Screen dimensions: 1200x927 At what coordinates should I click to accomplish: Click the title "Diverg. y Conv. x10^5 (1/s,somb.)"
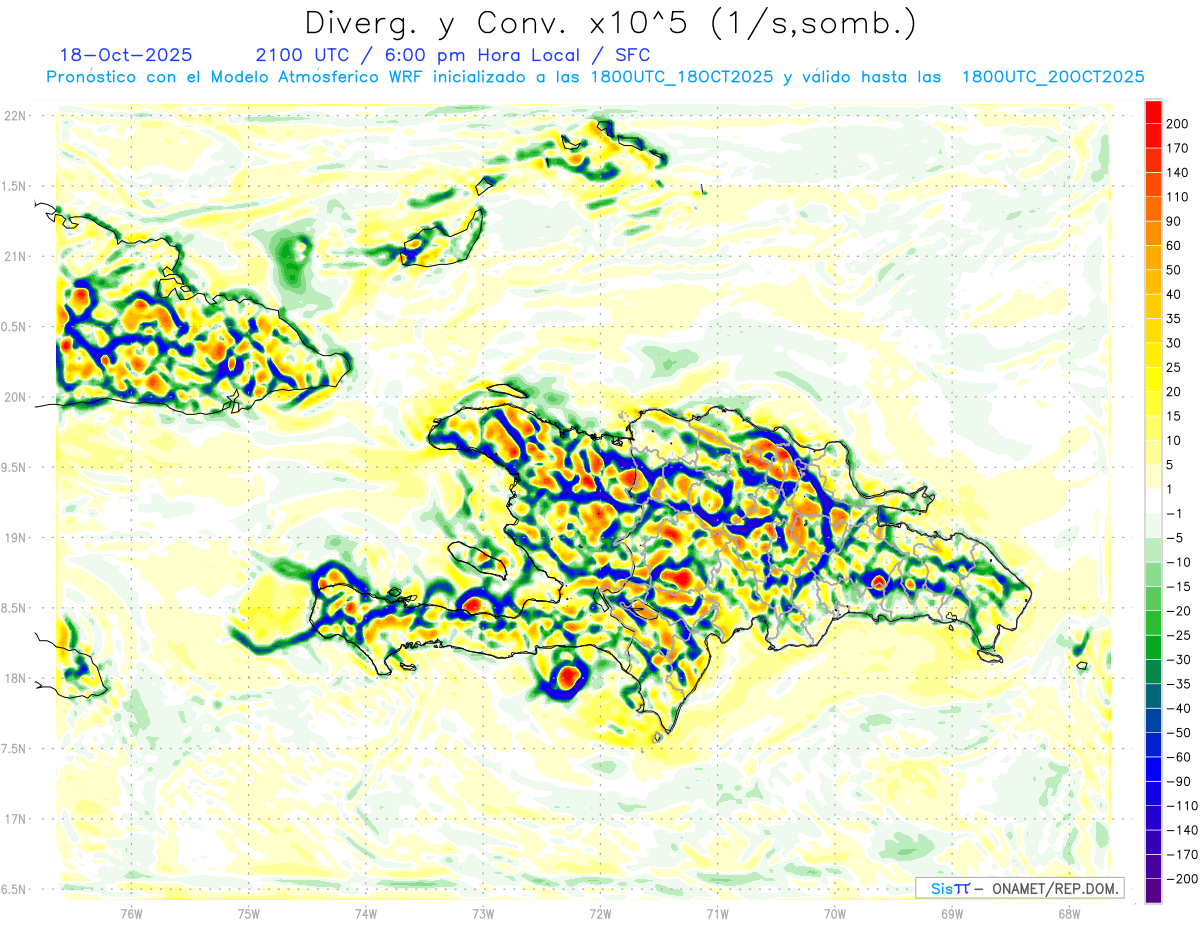(611, 23)
